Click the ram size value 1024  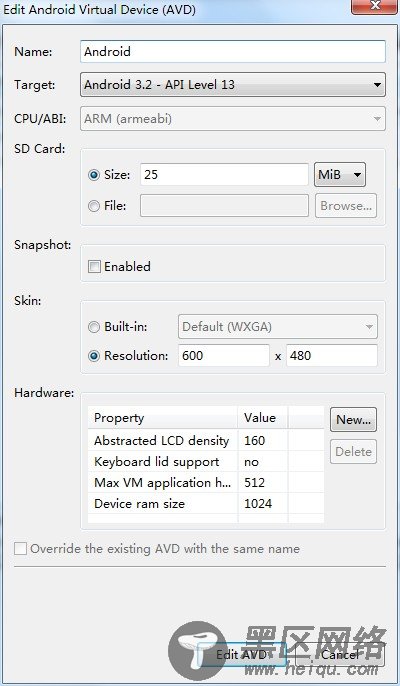tap(258, 504)
